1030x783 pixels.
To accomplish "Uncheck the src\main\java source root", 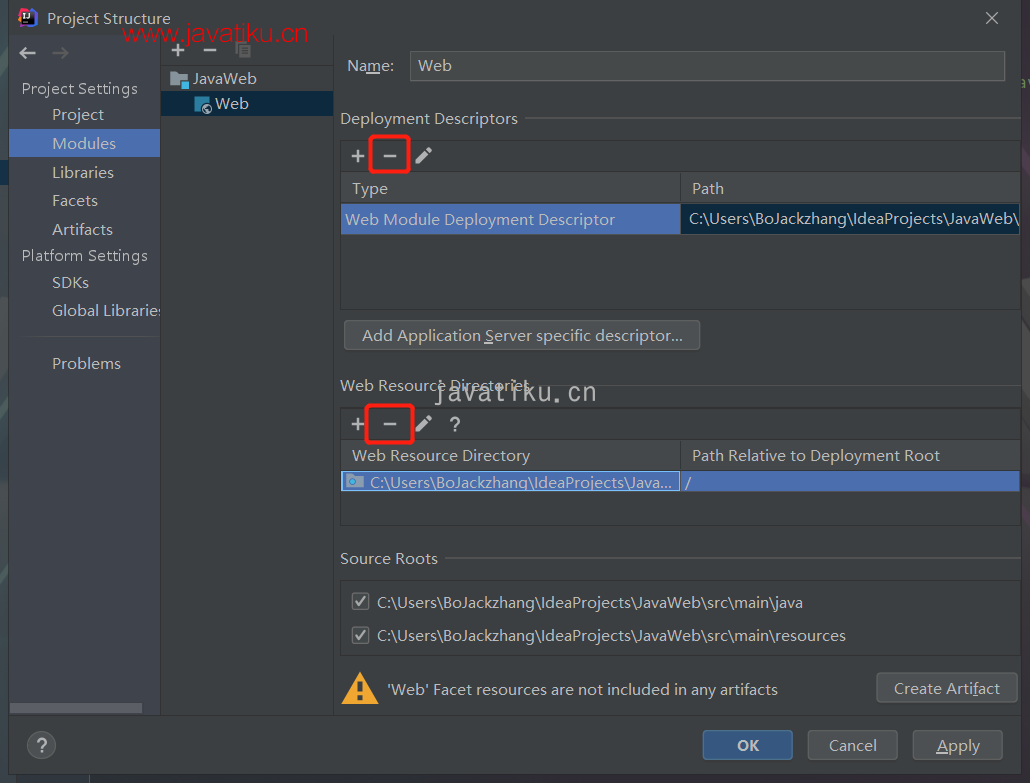I will 360,602.
